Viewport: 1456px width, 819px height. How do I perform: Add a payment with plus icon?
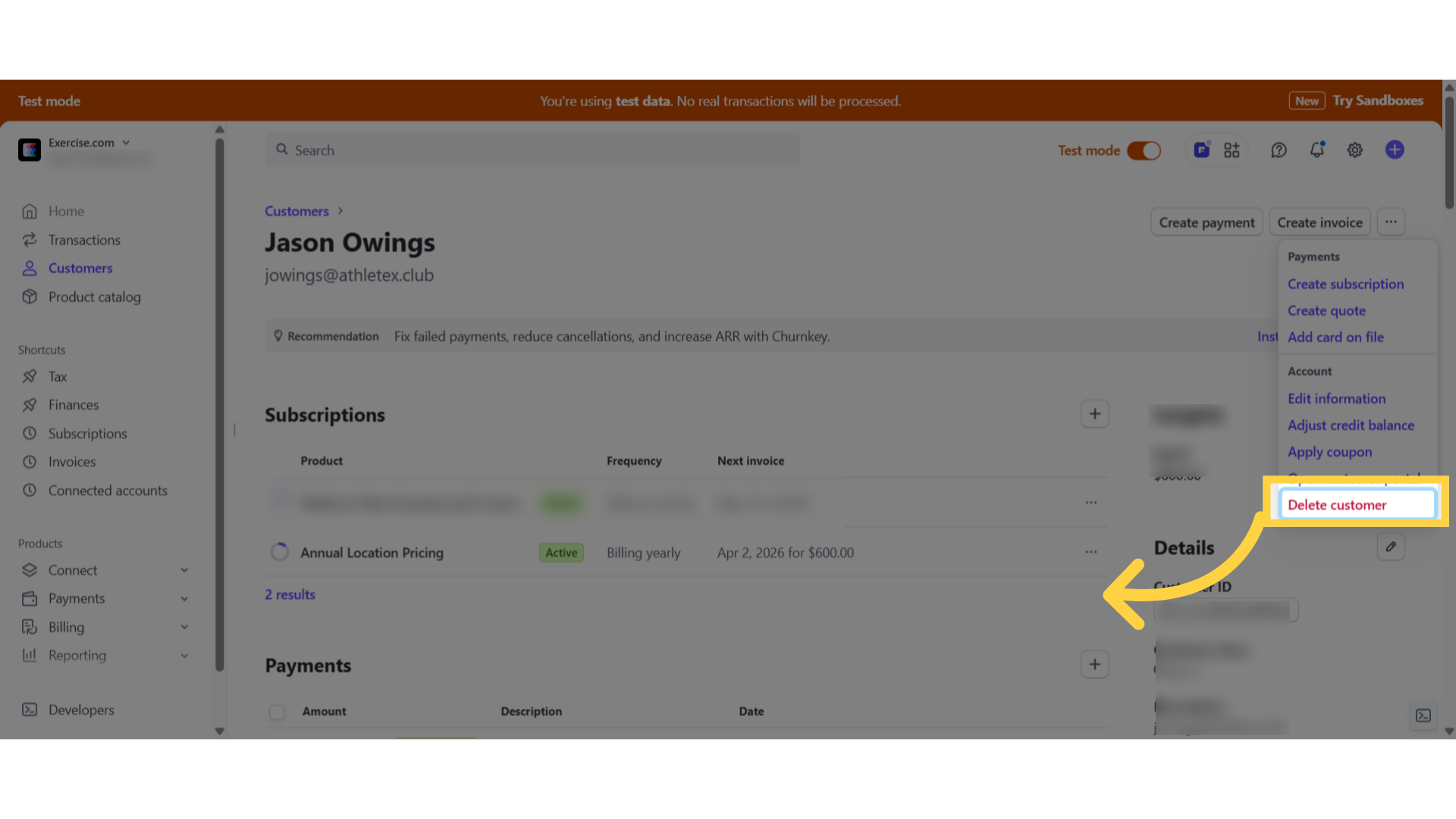pyautogui.click(x=1095, y=664)
